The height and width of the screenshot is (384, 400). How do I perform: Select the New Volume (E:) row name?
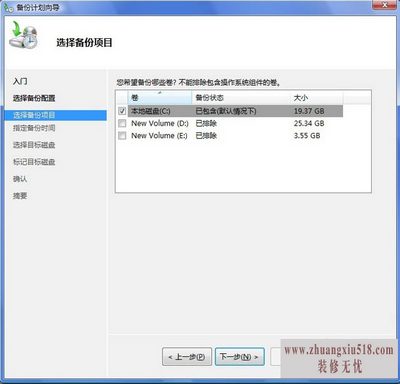click(x=159, y=136)
